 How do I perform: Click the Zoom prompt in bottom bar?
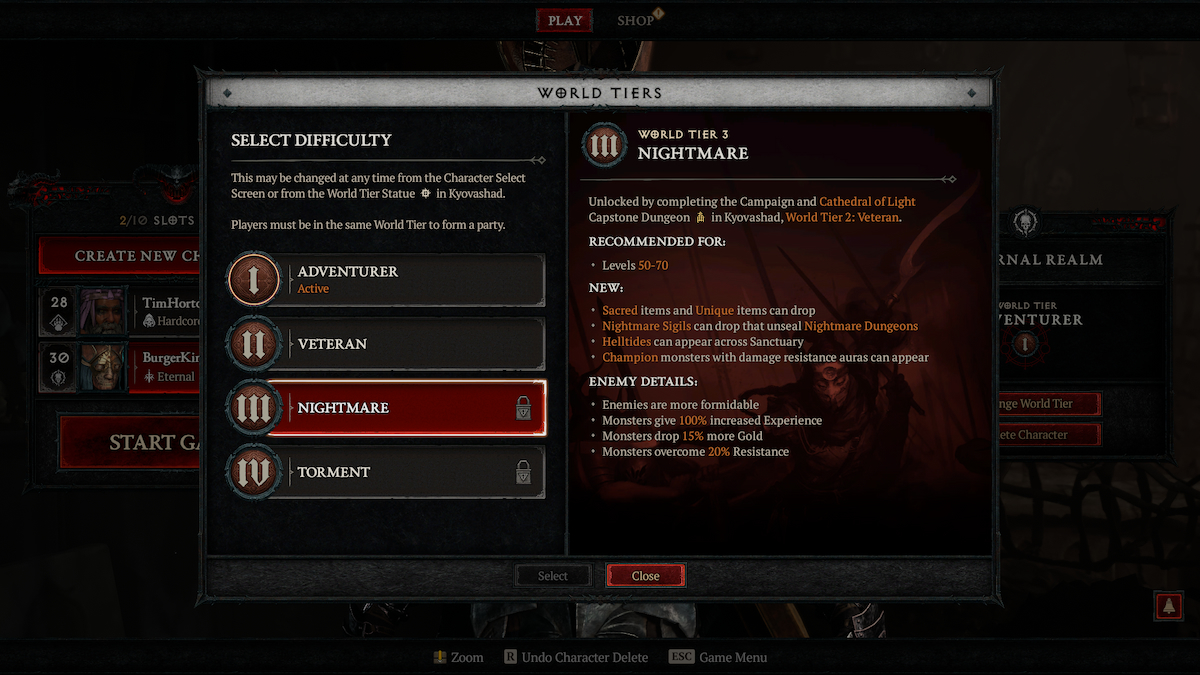pos(458,657)
